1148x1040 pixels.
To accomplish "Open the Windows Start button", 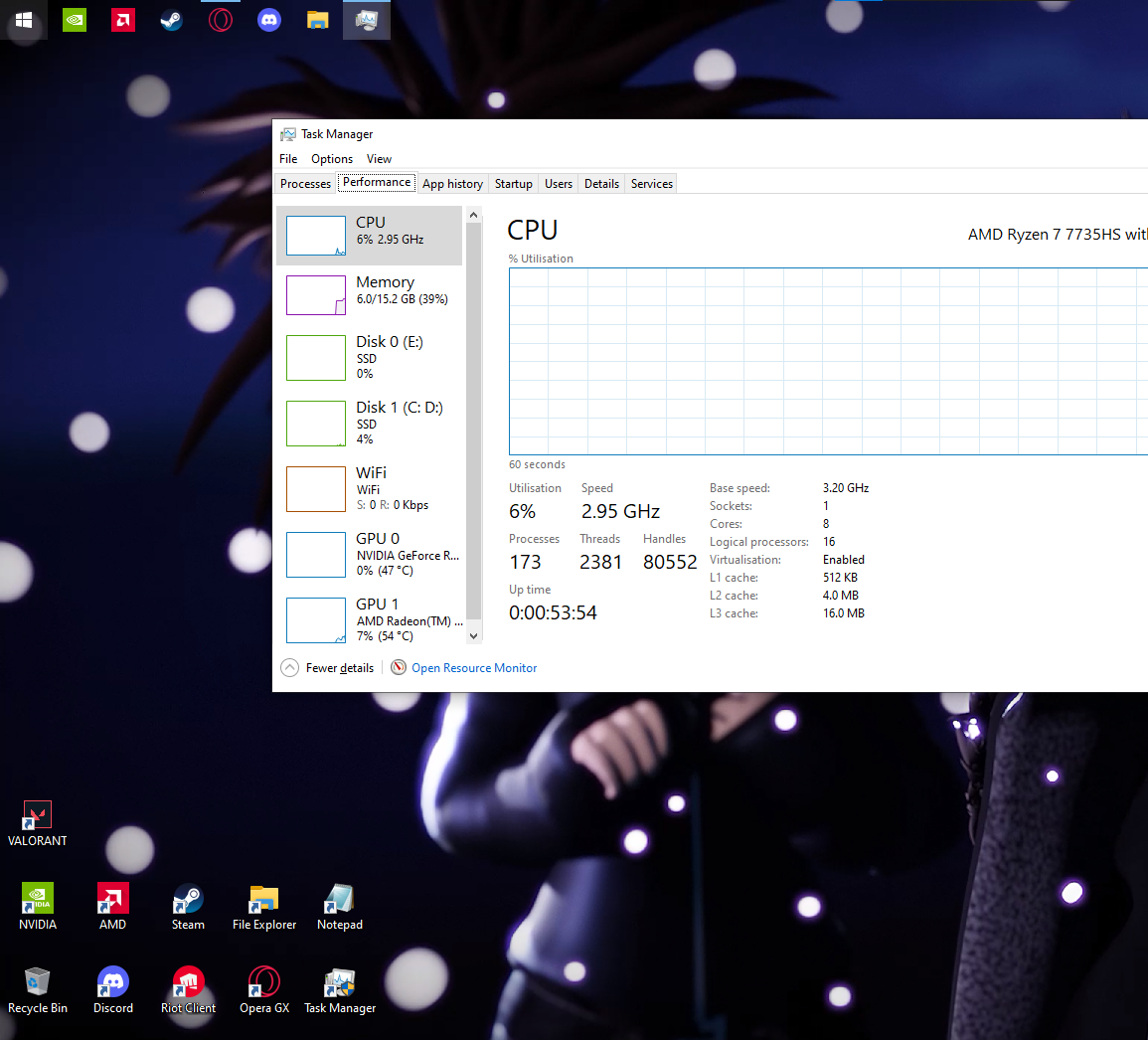I will click(24, 20).
